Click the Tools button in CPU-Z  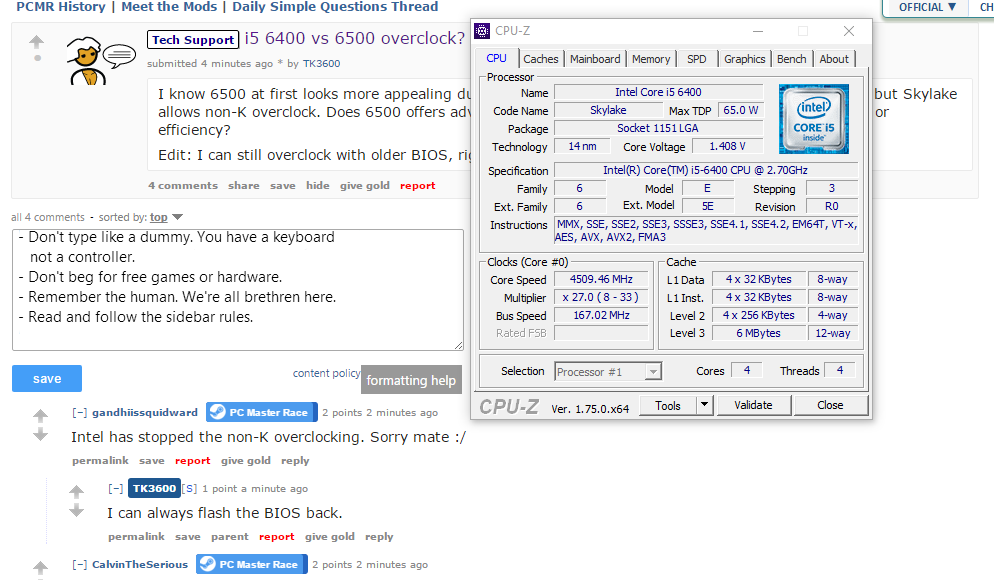tap(668, 406)
